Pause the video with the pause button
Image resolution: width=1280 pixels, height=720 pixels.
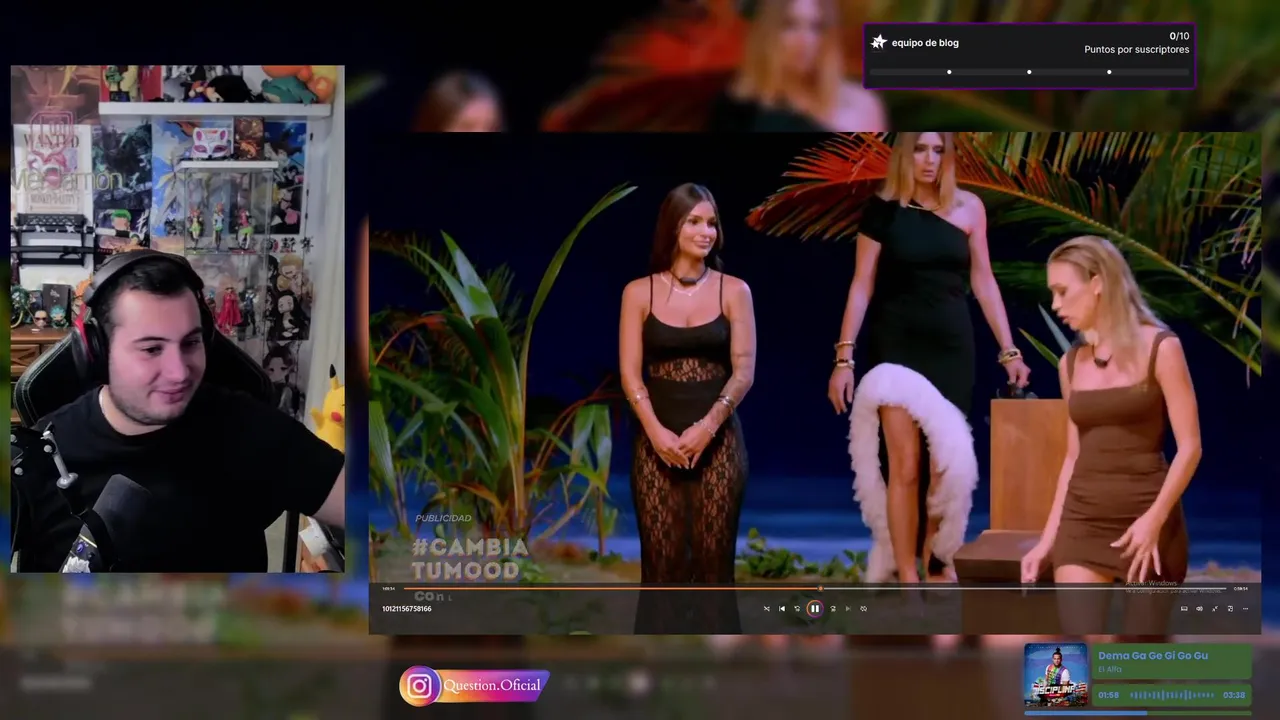click(814, 608)
